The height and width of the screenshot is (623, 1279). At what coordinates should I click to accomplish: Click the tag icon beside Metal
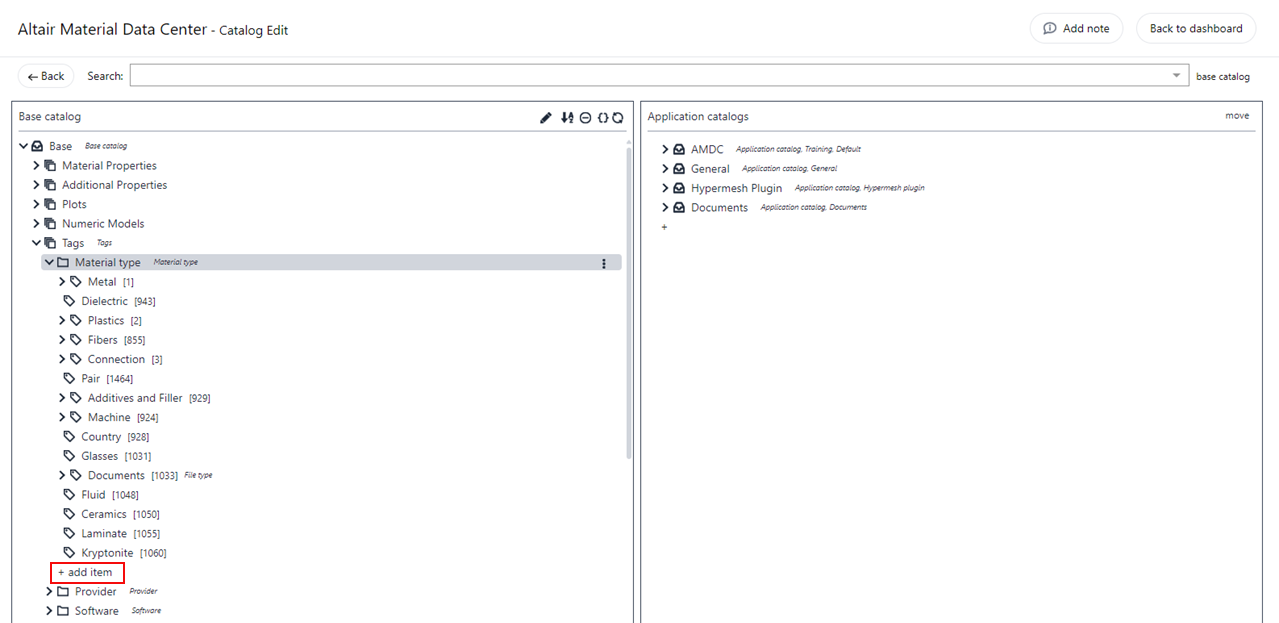coord(76,282)
